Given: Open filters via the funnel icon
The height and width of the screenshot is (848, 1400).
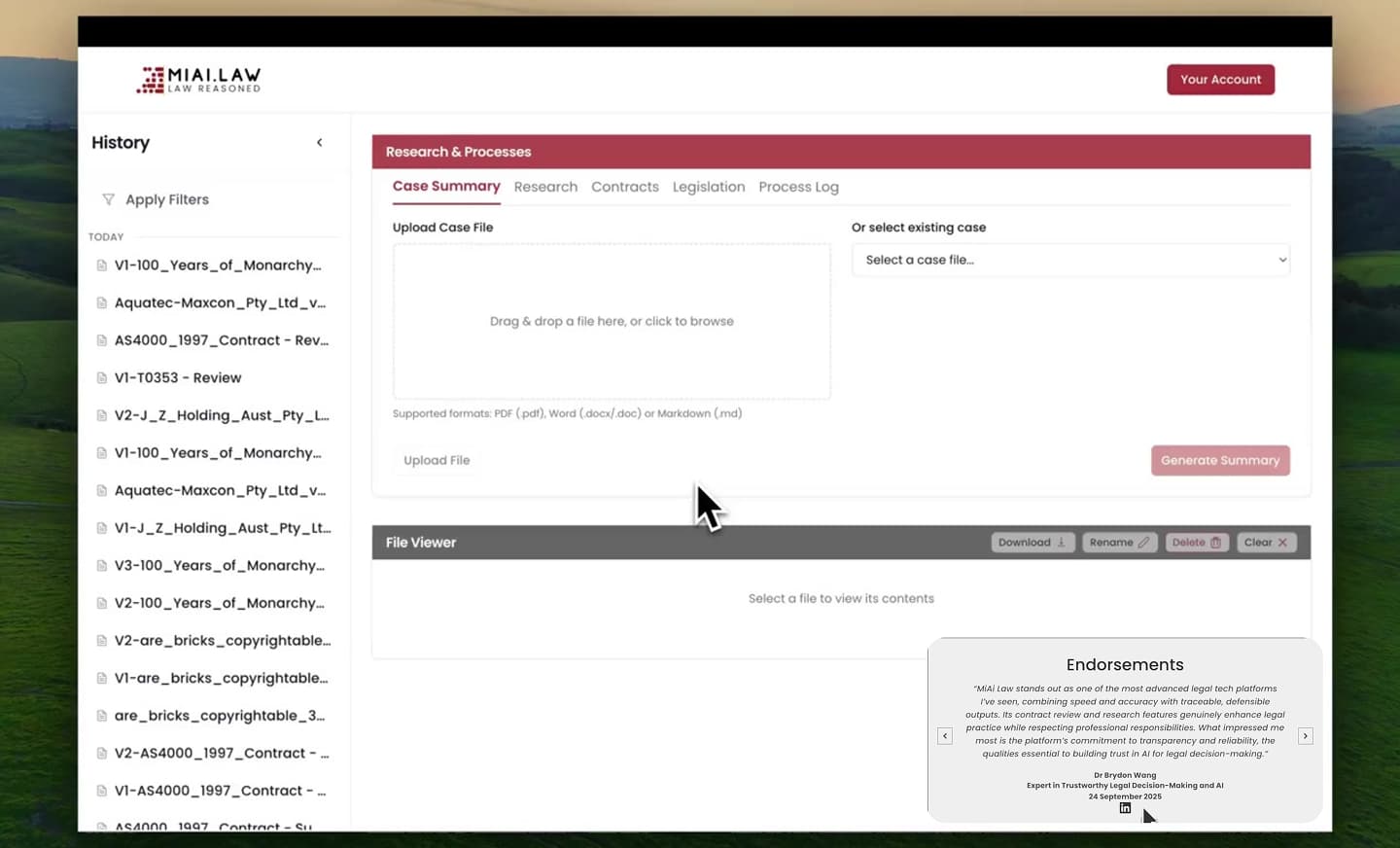Looking at the screenshot, I should pos(108,199).
